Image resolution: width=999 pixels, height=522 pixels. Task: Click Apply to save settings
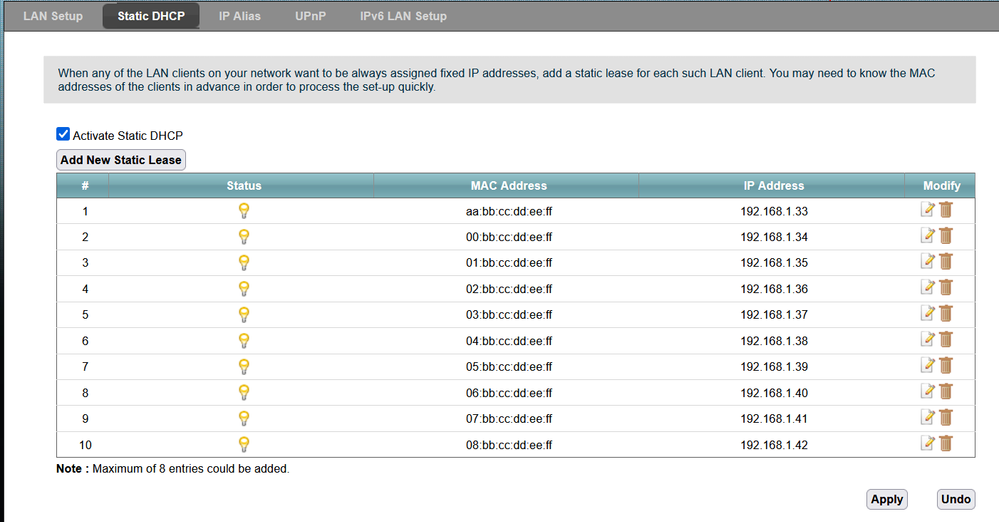[x=886, y=499]
